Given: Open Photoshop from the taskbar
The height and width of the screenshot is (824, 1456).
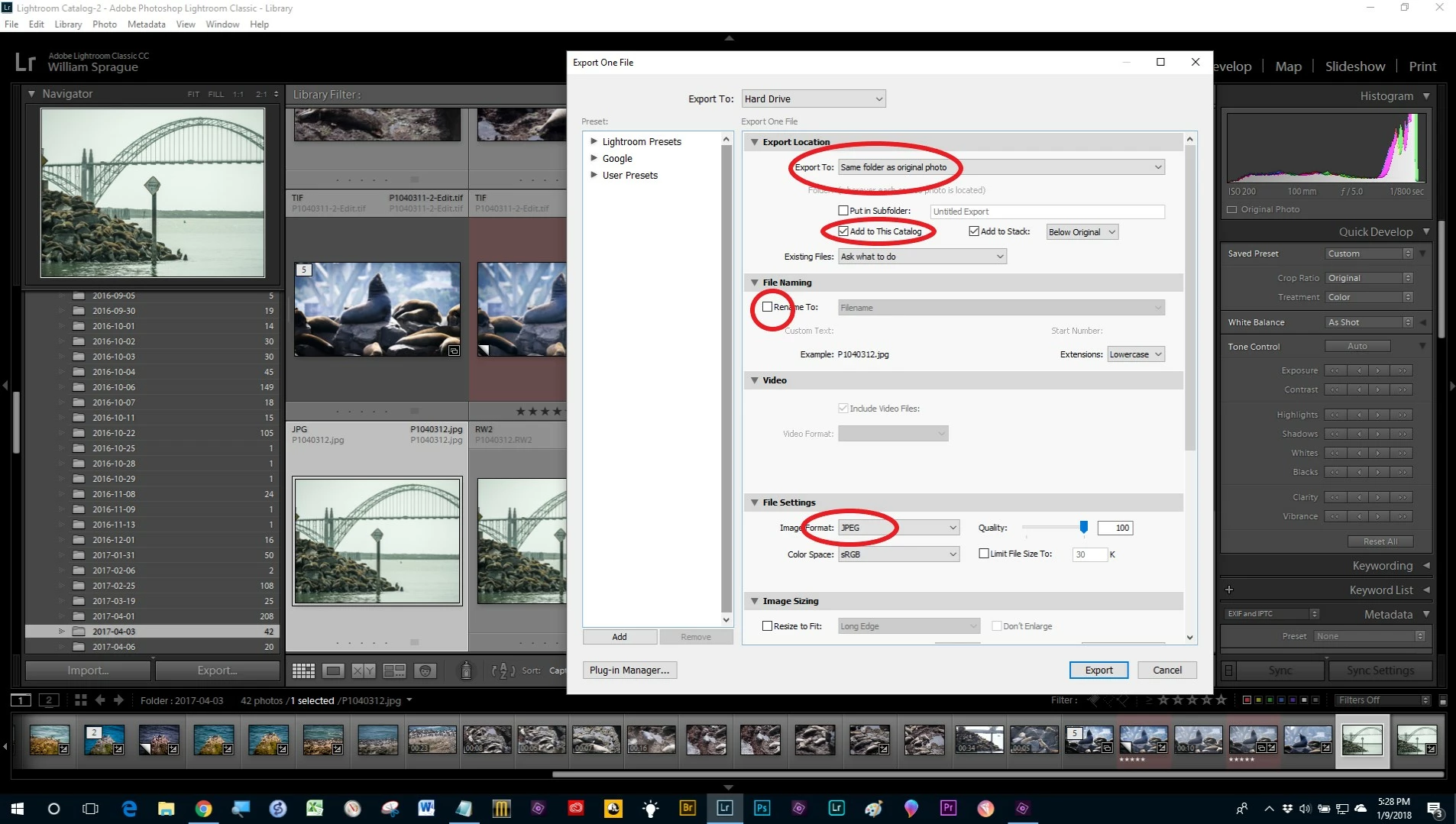Looking at the screenshot, I should [762, 808].
